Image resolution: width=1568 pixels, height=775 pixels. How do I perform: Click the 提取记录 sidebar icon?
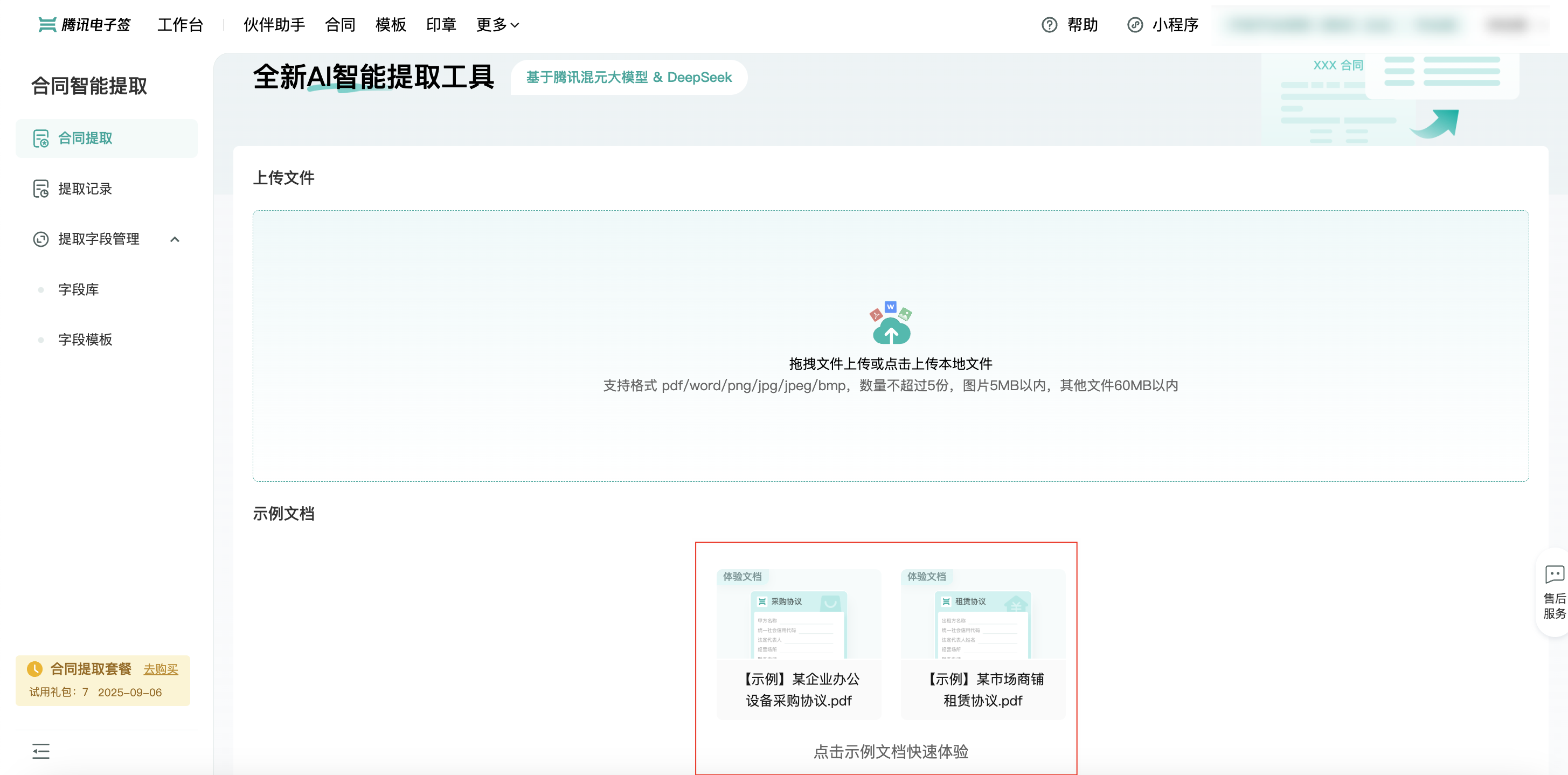(x=41, y=189)
